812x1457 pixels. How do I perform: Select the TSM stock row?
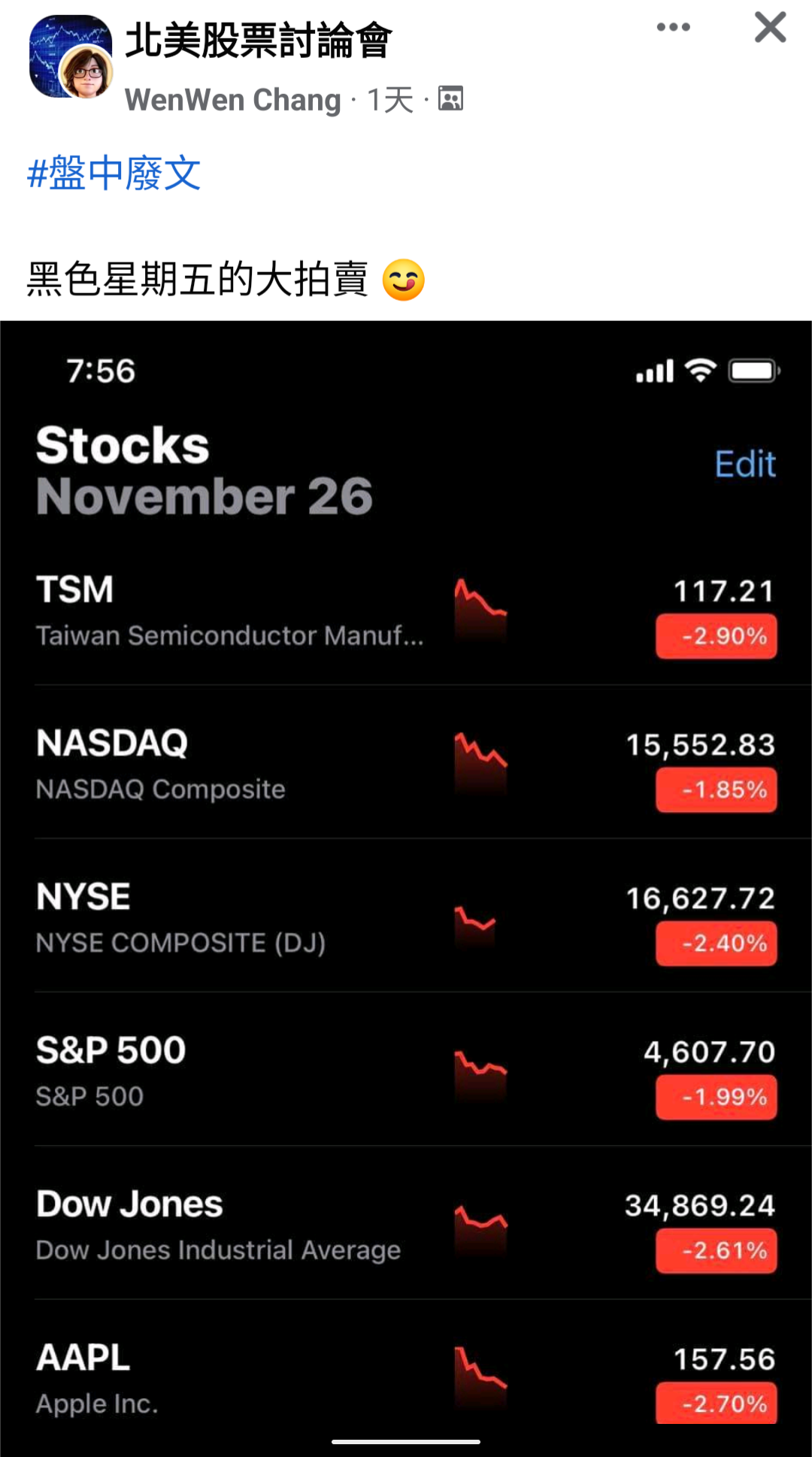[406, 611]
